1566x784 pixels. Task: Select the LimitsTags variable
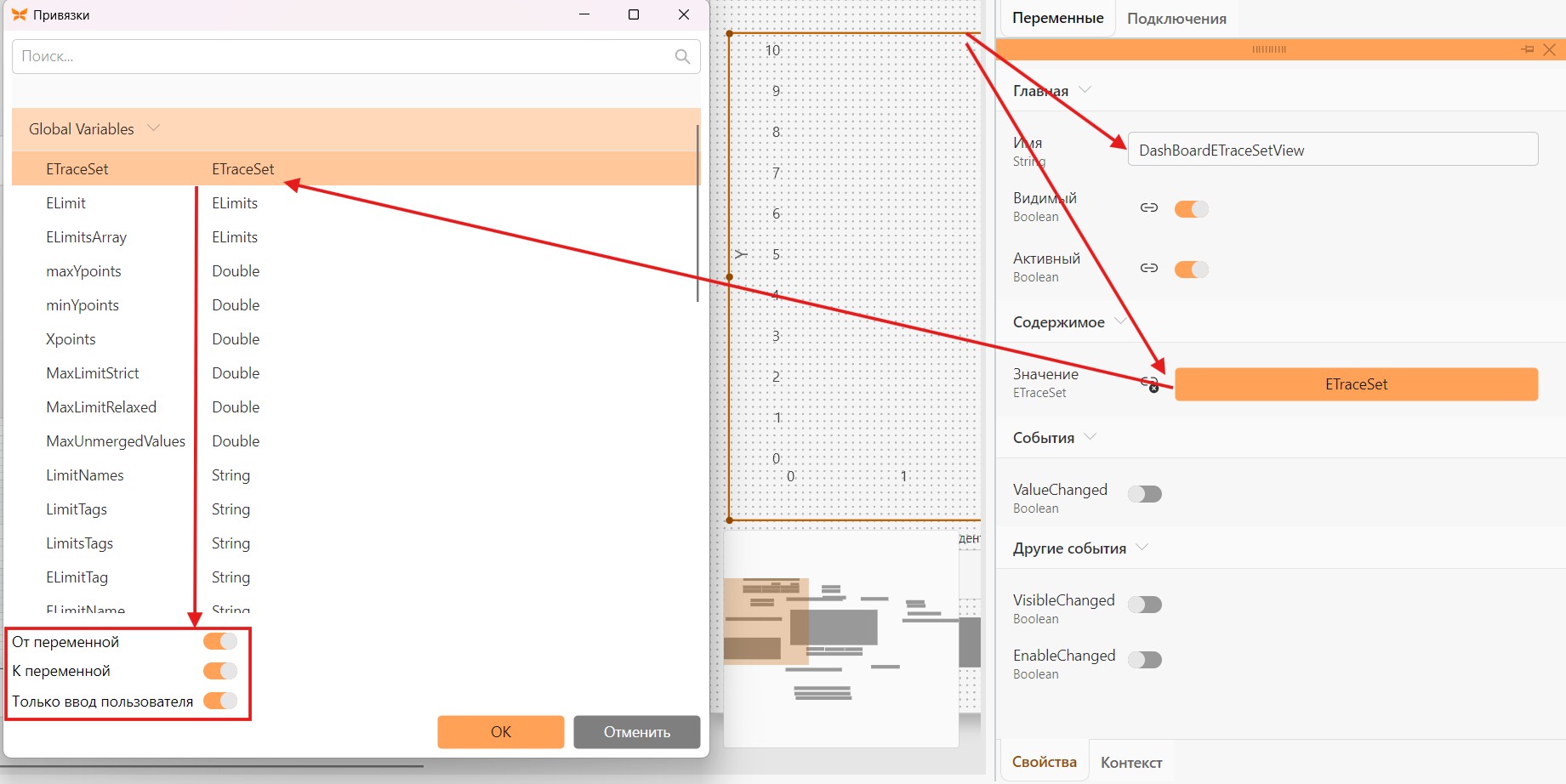[355, 543]
